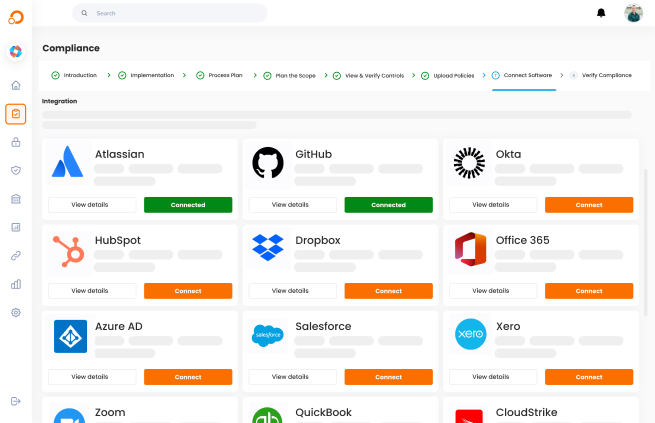Go to the Introduction step
This screenshot has width=655, height=423.
(80, 75)
